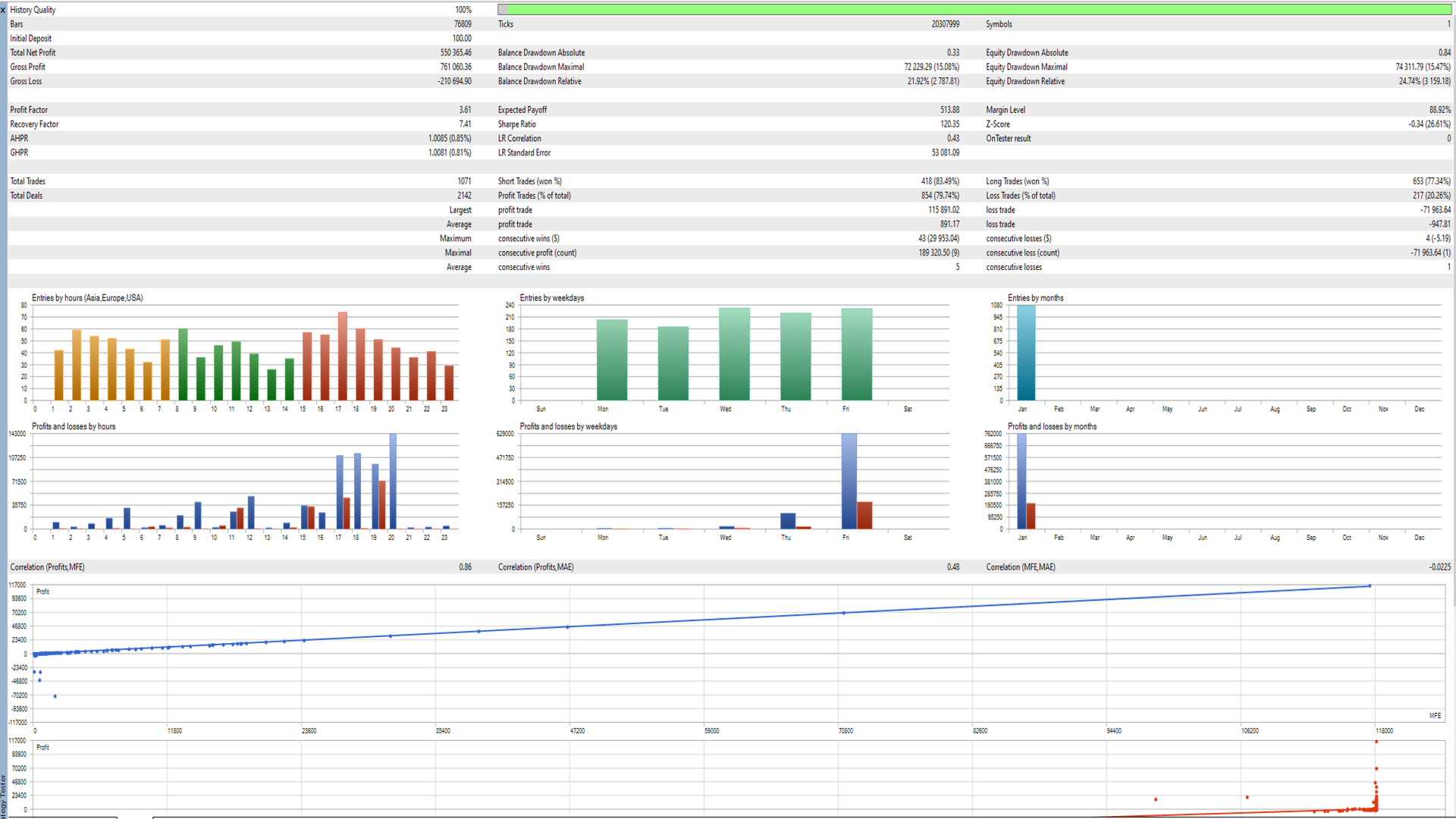The width and height of the screenshot is (1456, 819).
Task: Click the vertical Strategy Tester panel label
Action: tap(3, 796)
